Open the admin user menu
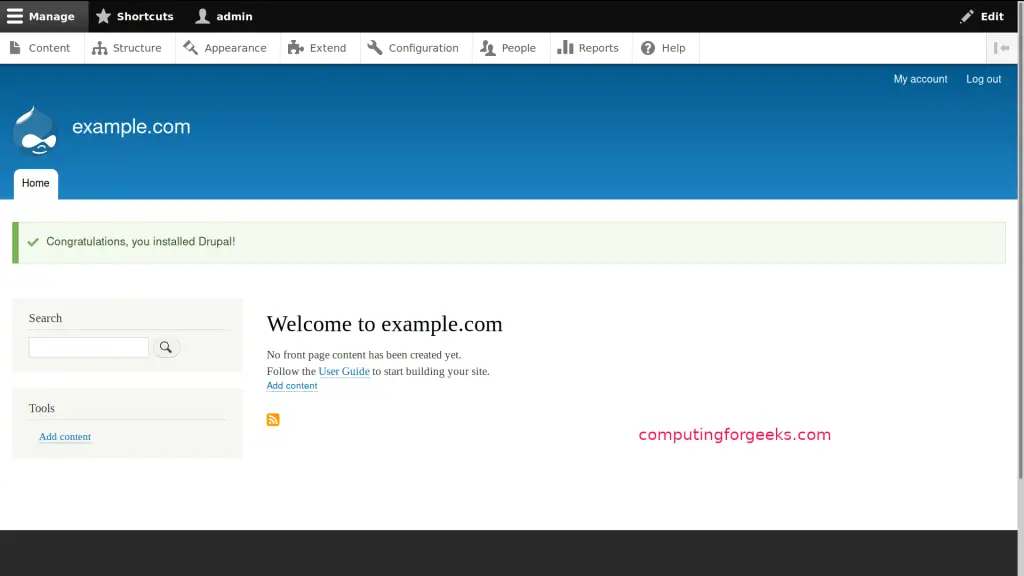This screenshot has height=576, width=1024. point(224,16)
